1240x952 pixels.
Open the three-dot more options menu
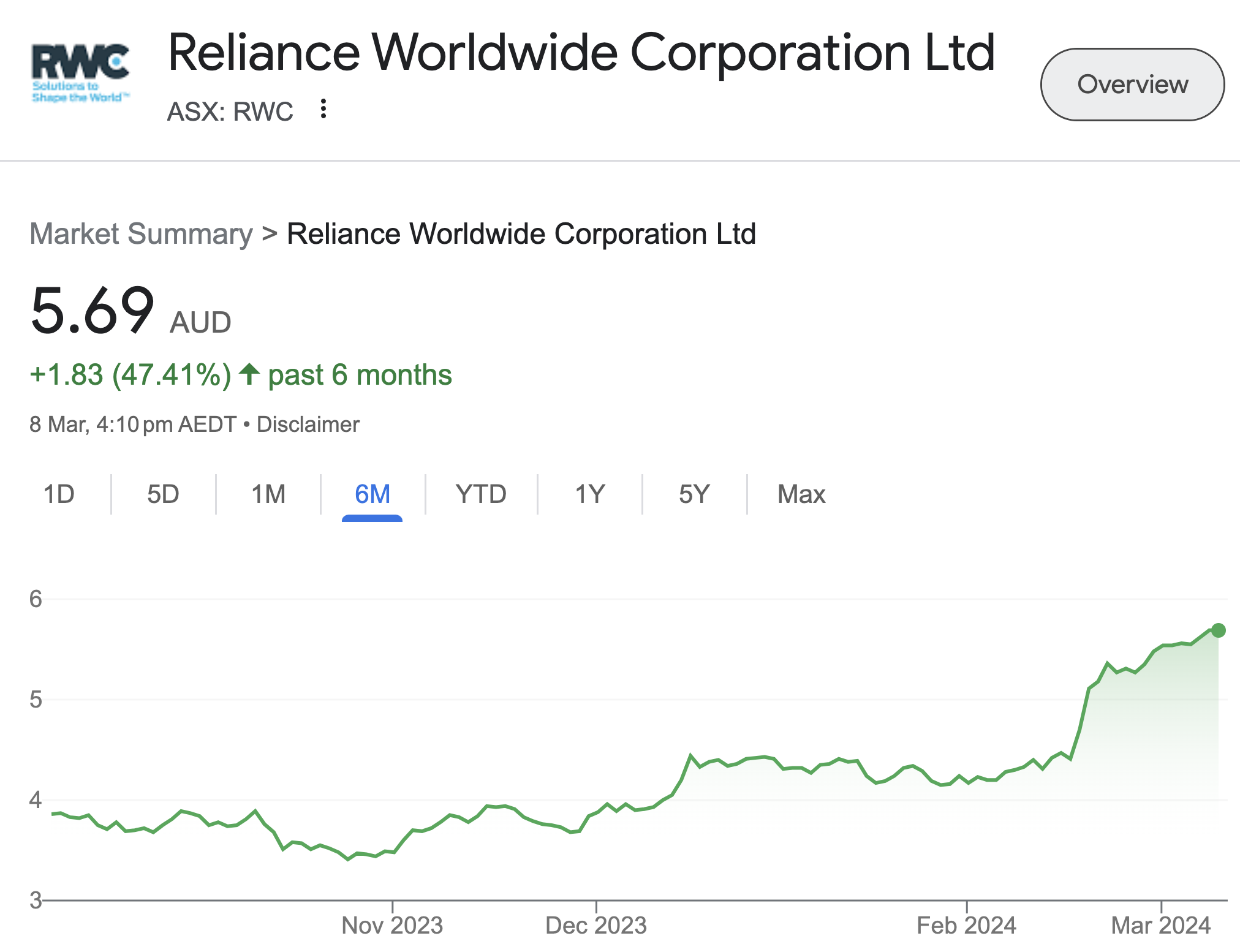pyautogui.click(x=323, y=109)
